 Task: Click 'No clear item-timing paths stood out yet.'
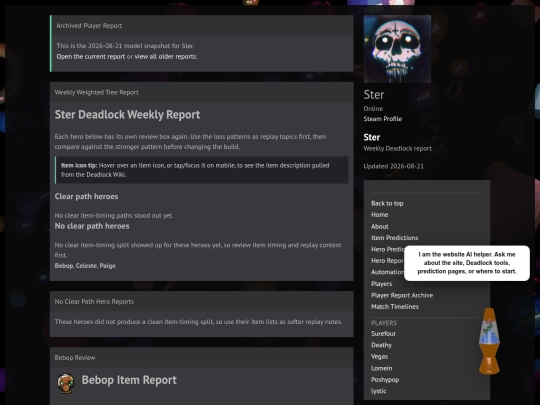click(x=114, y=215)
